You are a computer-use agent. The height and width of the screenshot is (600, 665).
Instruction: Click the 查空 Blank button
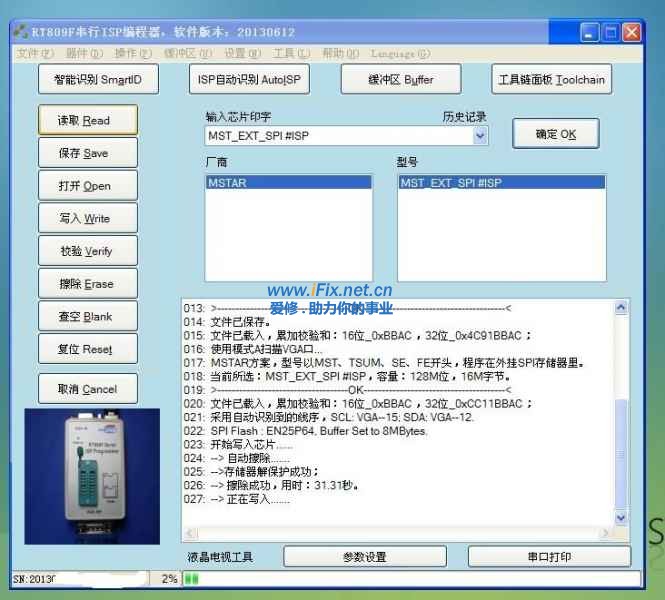(x=88, y=316)
